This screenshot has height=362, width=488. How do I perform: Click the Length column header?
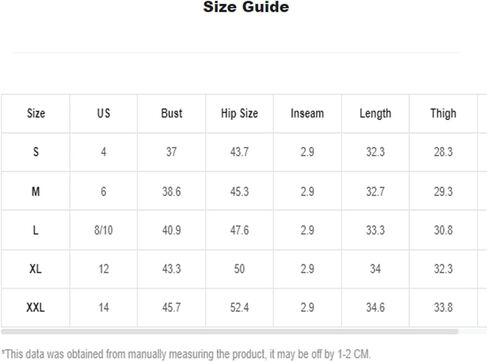[x=375, y=114]
